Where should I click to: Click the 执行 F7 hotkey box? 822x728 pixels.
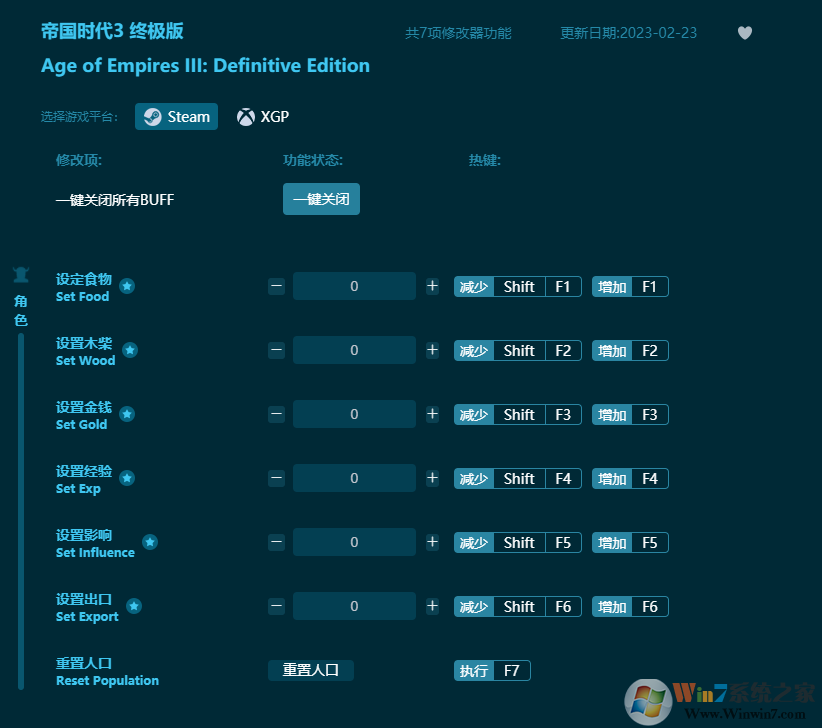click(492, 670)
